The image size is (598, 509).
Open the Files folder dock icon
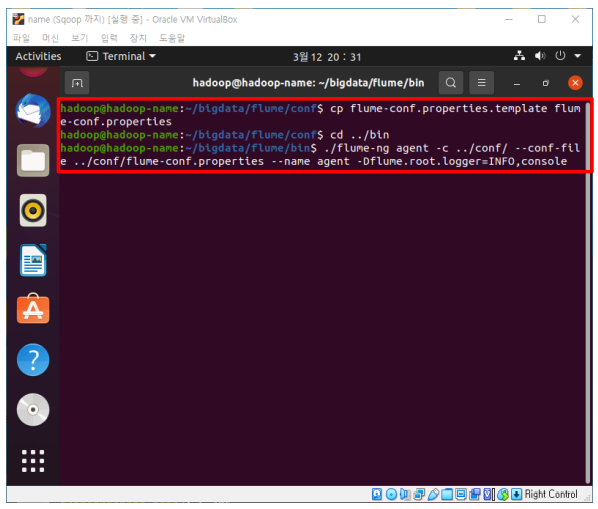(x=33, y=160)
